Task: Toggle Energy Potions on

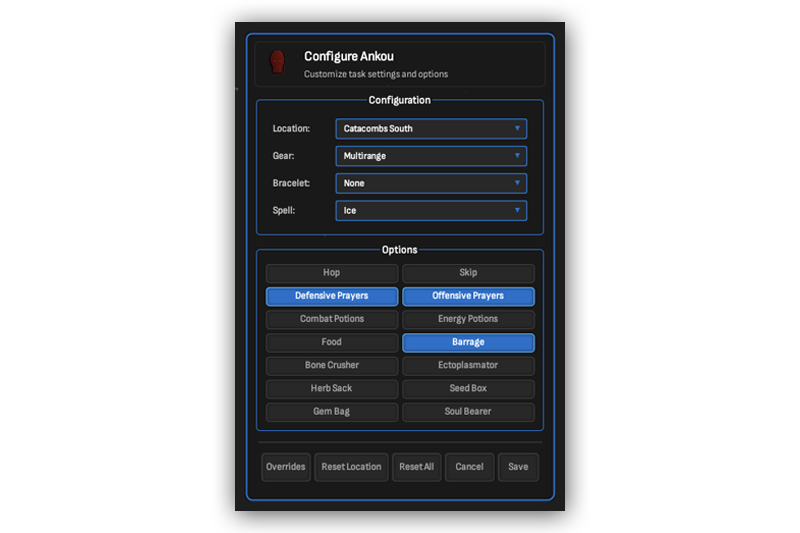Action: click(468, 319)
